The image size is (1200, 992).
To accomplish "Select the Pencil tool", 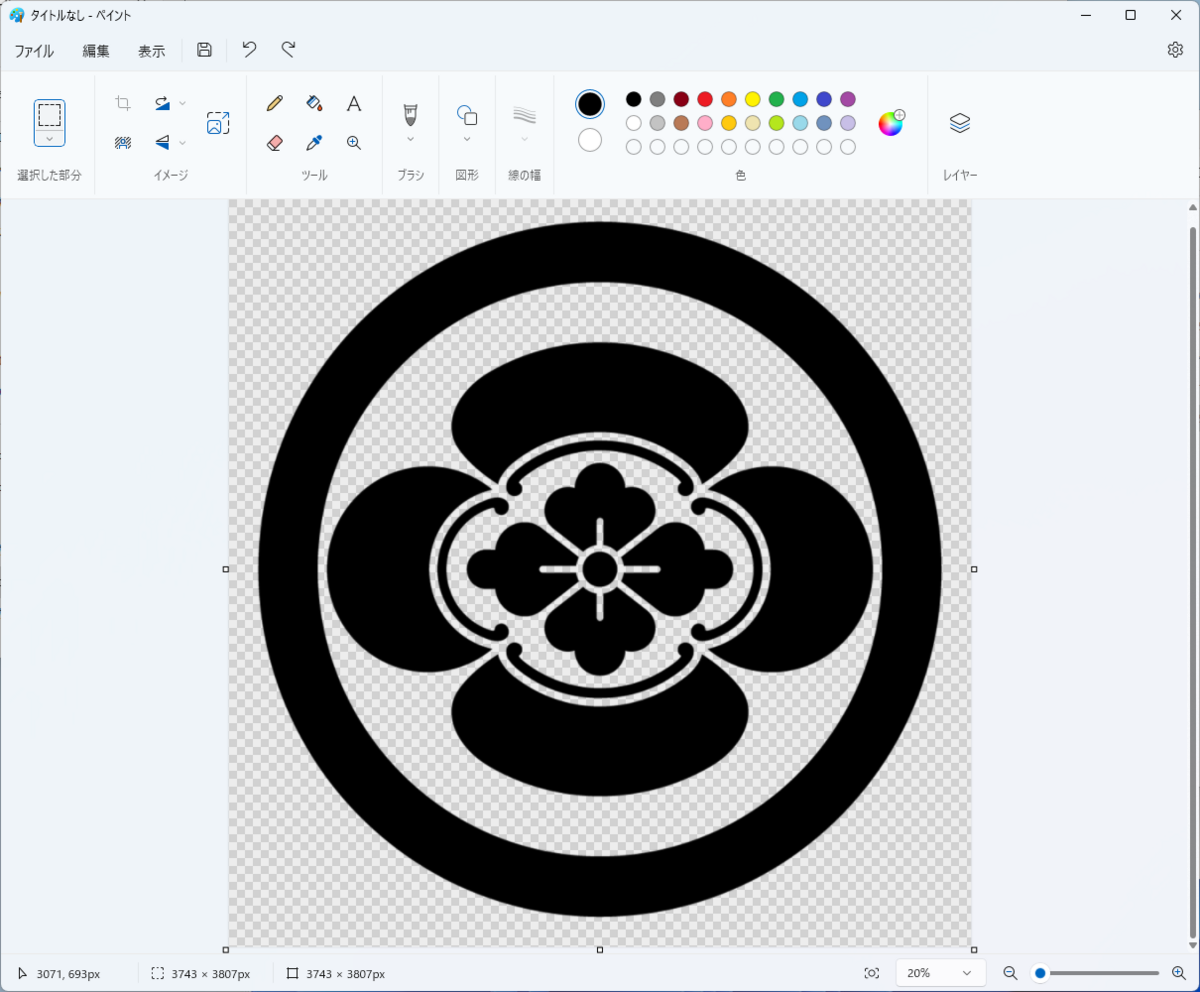I will point(275,103).
